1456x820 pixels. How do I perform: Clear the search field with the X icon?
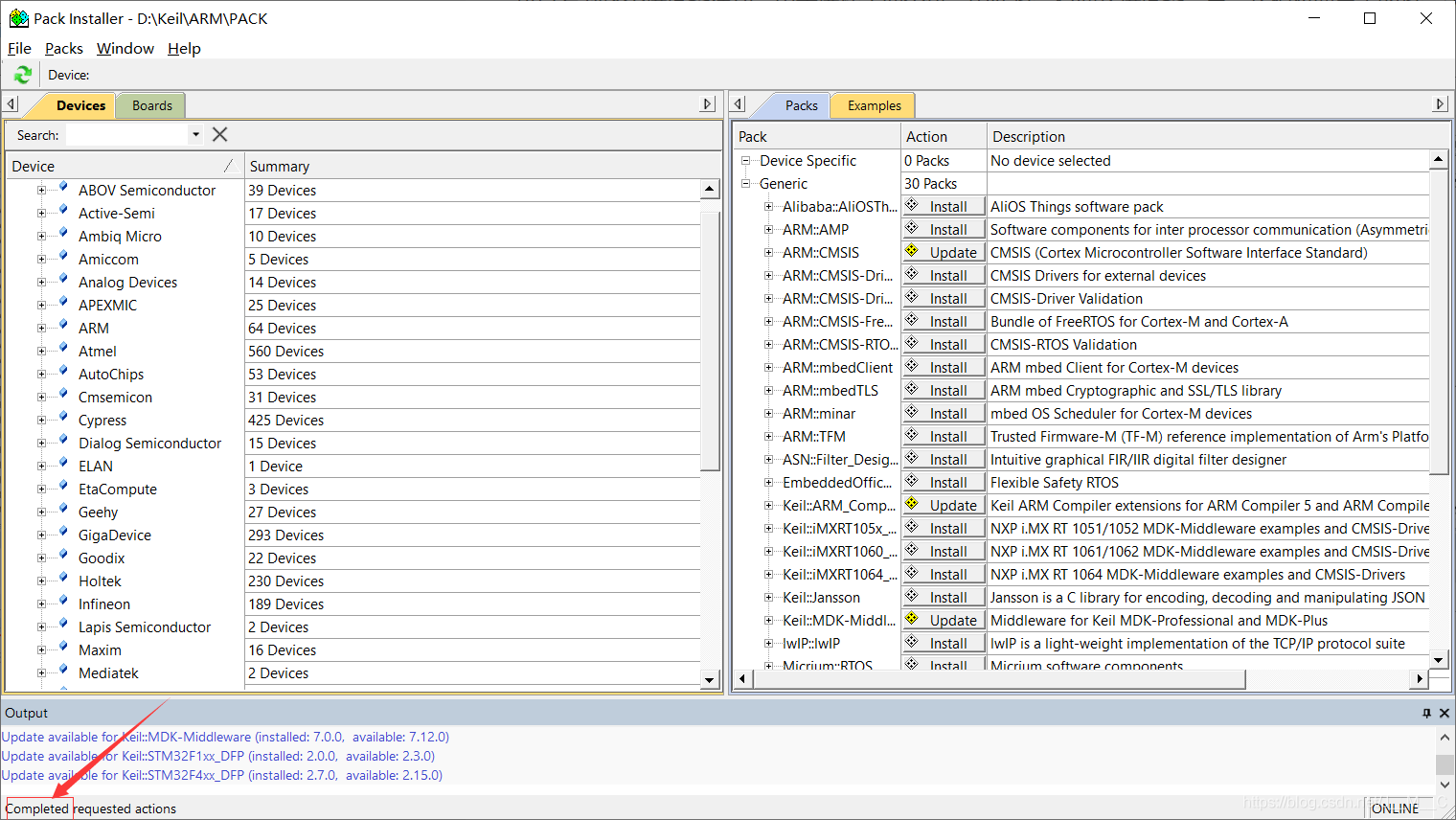point(220,135)
